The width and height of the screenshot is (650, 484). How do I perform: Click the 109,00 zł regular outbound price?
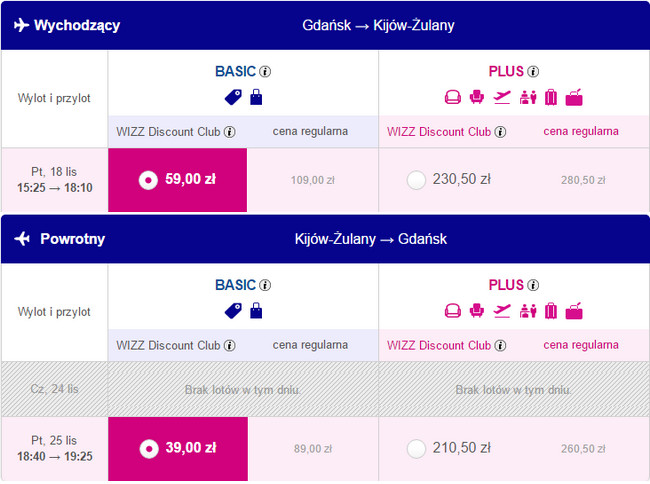313,181
